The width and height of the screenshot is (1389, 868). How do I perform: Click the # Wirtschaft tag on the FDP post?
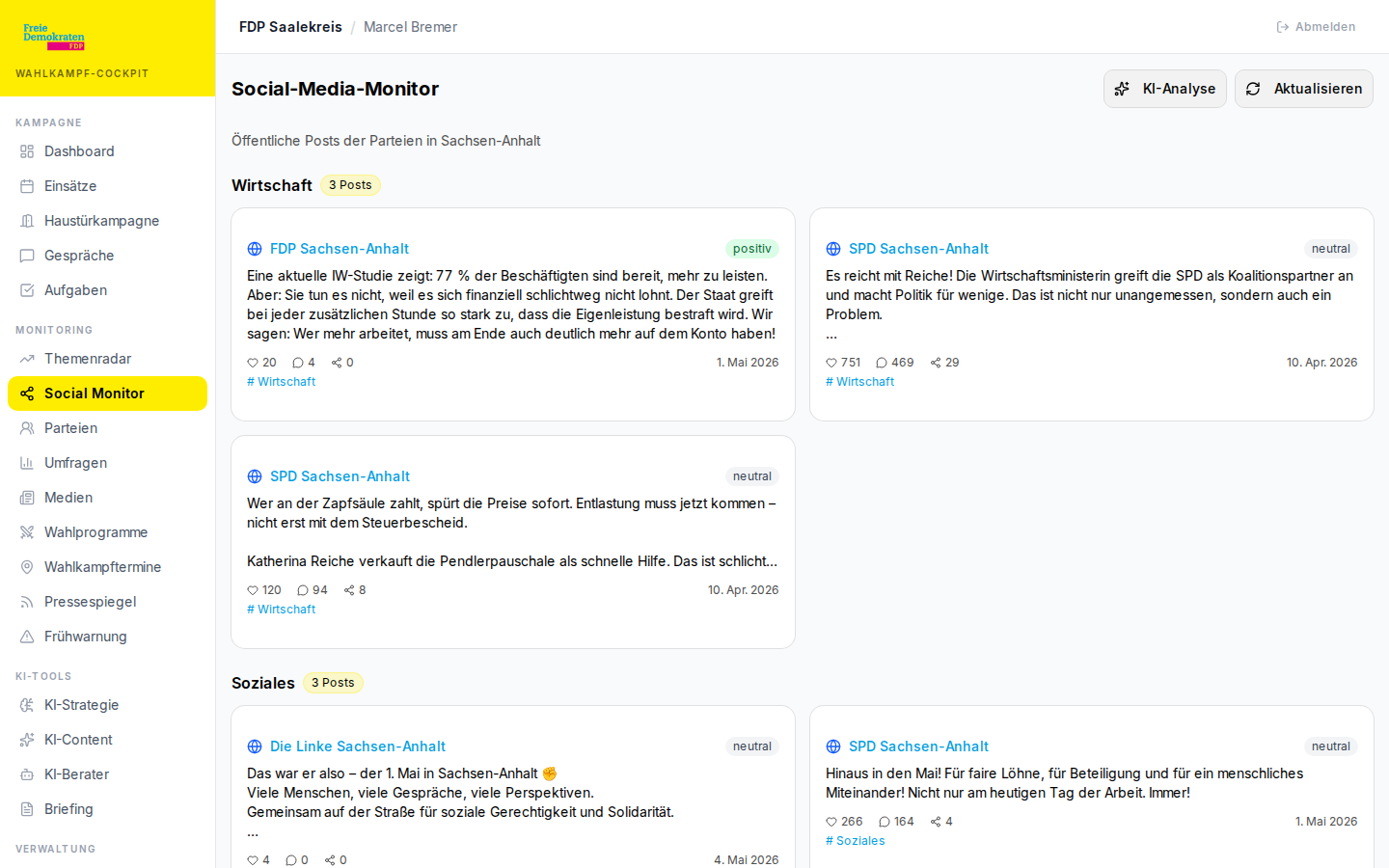pyautogui.click(x=282, y=382)
